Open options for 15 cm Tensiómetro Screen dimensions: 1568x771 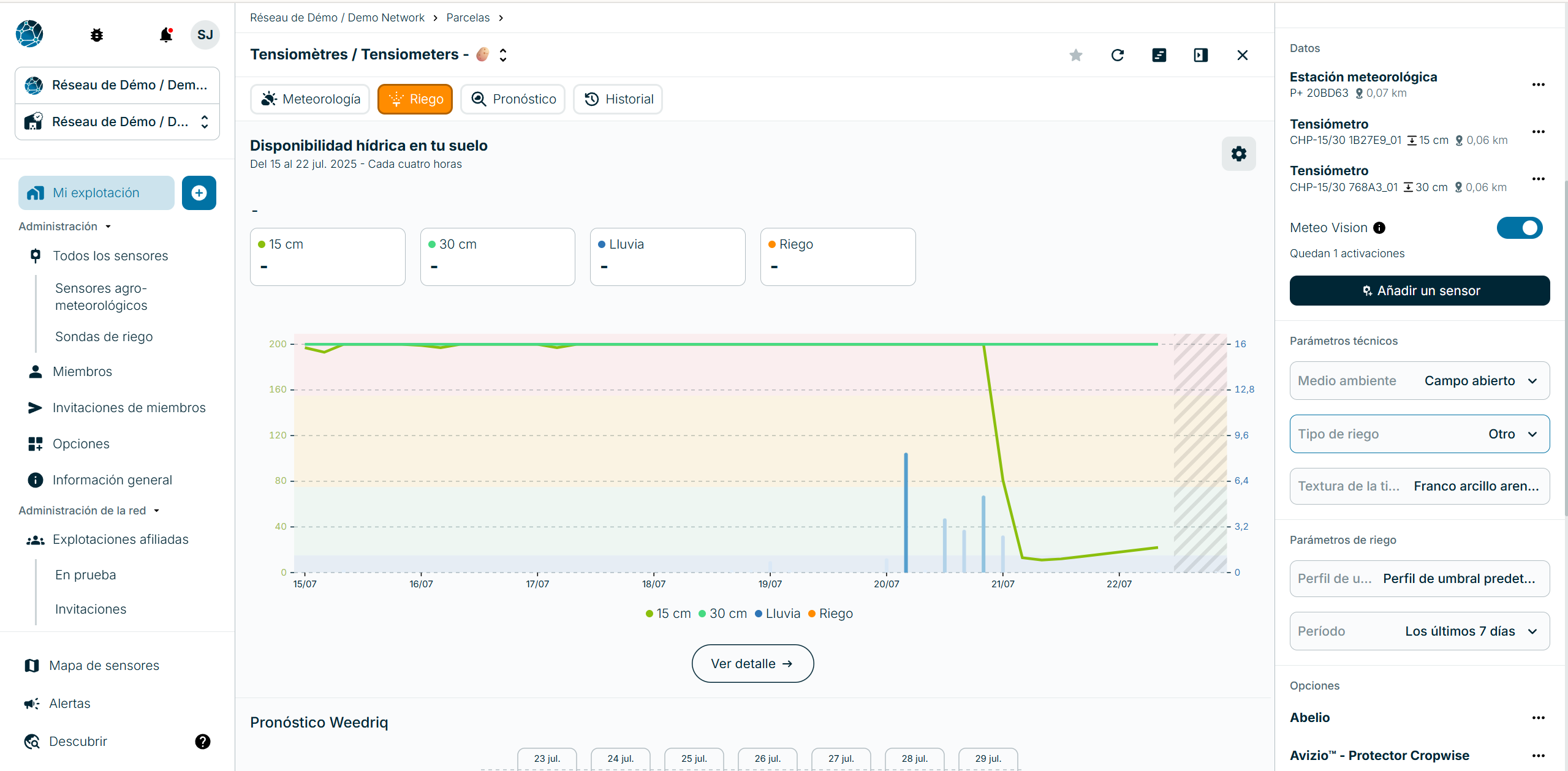[x=1539, y=132]
